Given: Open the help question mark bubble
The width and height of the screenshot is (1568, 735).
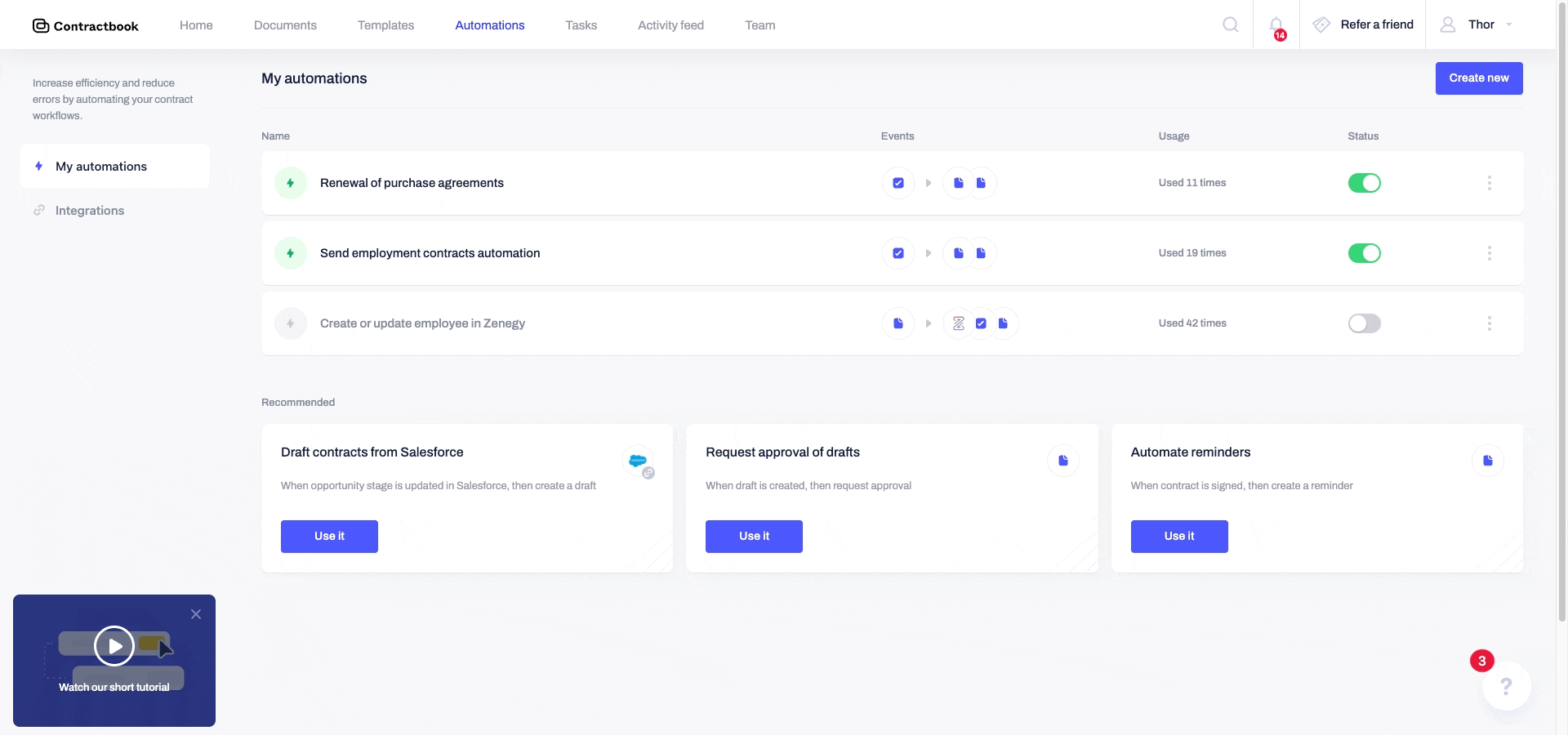Looking at the screenshot, I should [1506, 686].
